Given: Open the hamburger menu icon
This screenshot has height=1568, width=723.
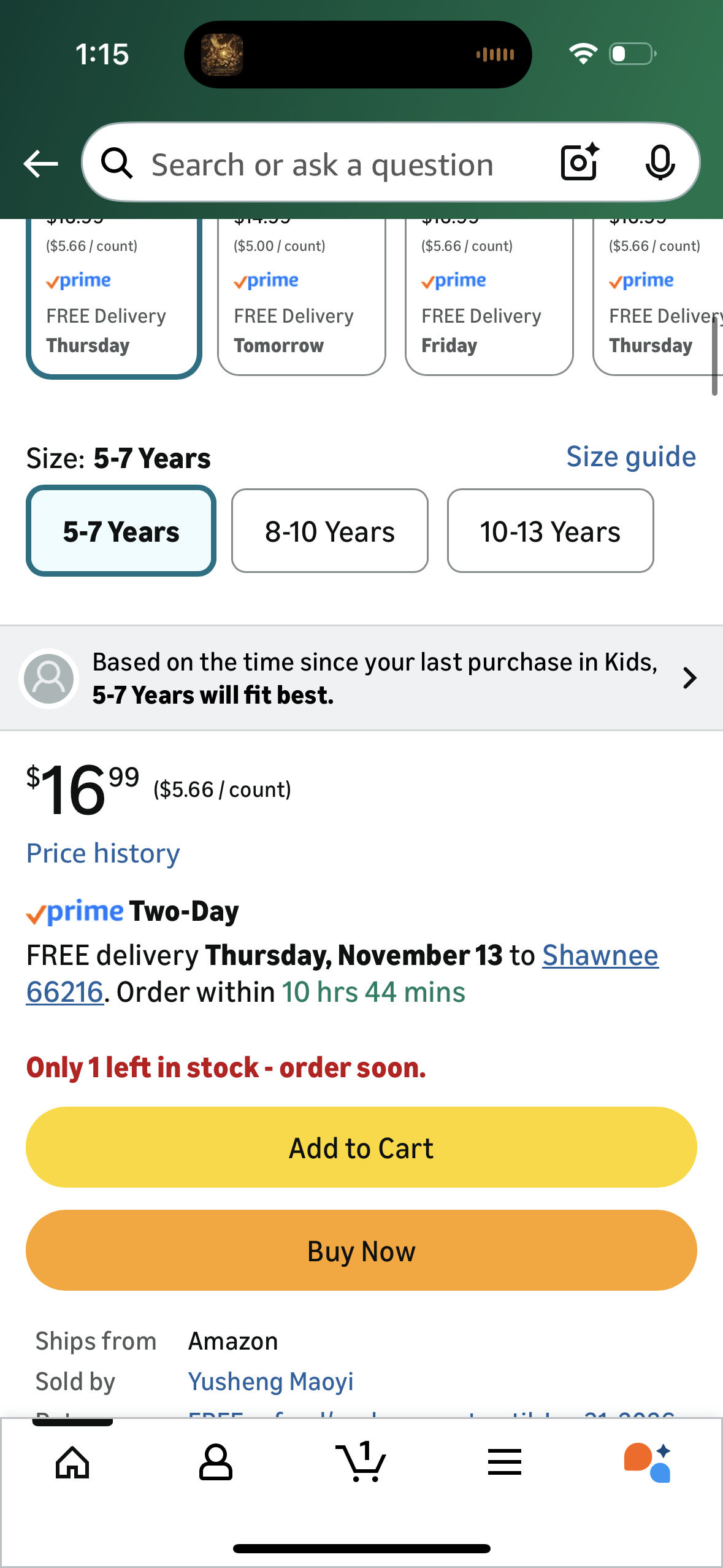Looking at the screenshot, I should coord(504,1462).
